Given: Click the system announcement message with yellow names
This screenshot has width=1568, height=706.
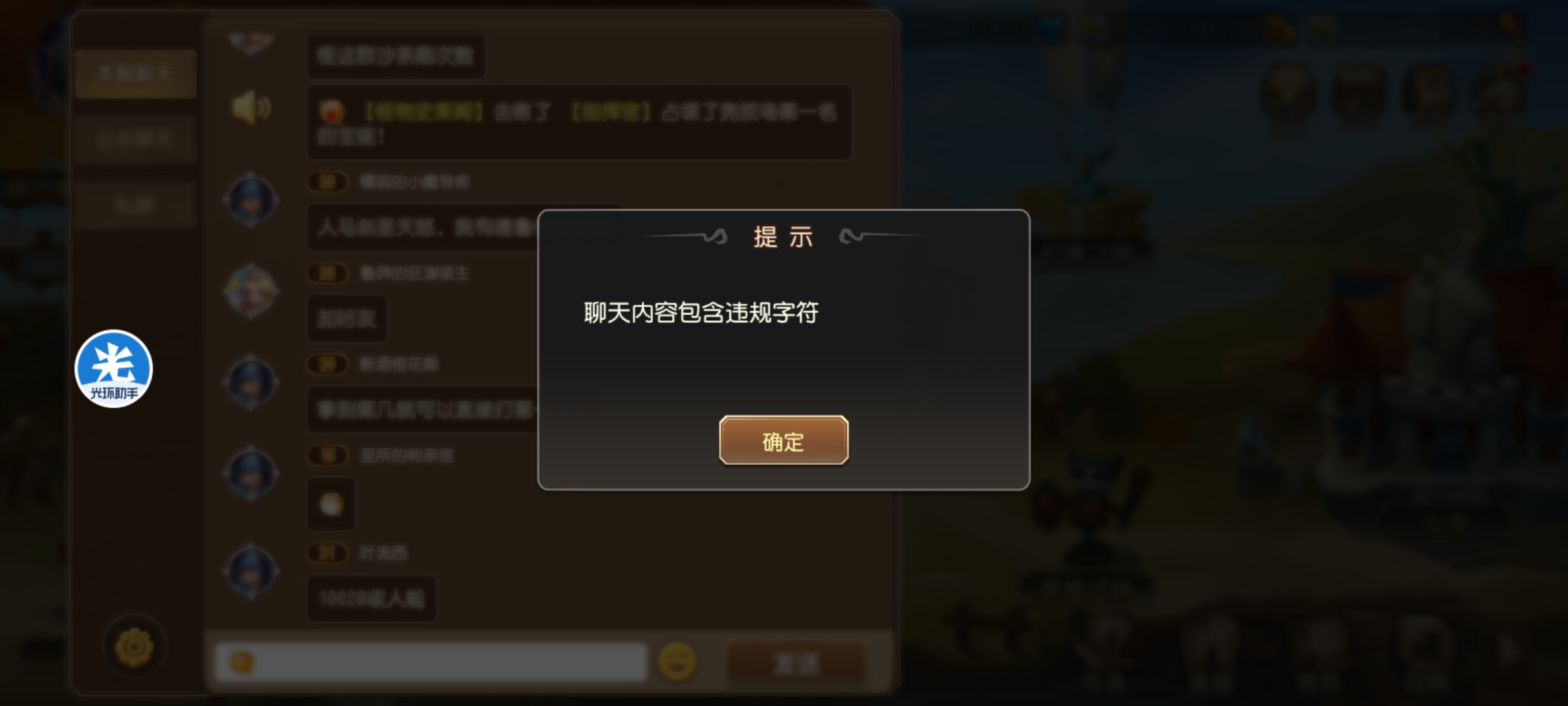Looking at the screenshot, I should [x=580, y=122].
